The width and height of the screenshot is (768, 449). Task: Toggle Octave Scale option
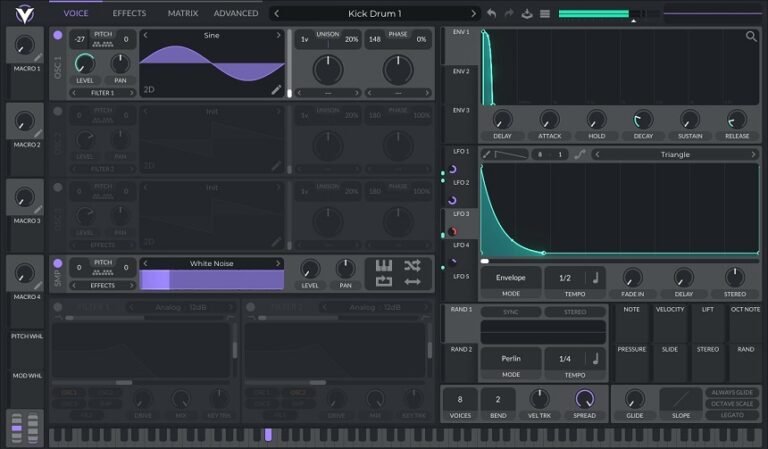click(x=732, y=404)
